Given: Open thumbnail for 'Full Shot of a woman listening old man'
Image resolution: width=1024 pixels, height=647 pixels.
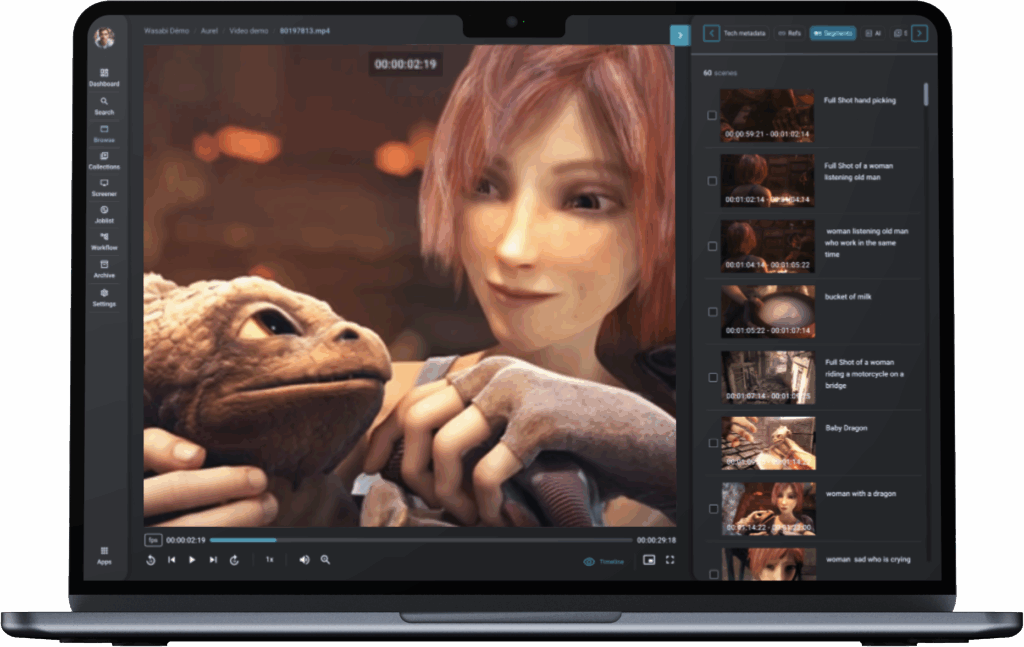Looking at the screenshot, I should point(767,181).
